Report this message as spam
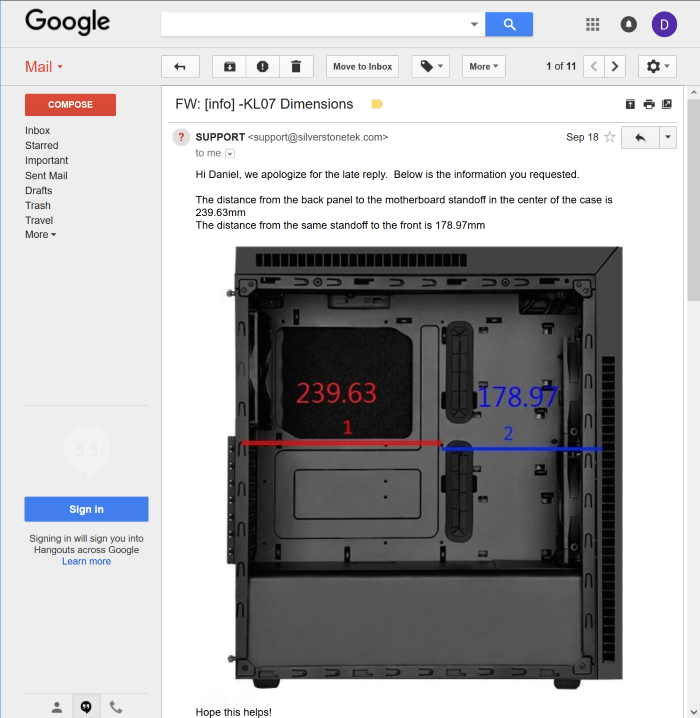 [x=262, y=67]
